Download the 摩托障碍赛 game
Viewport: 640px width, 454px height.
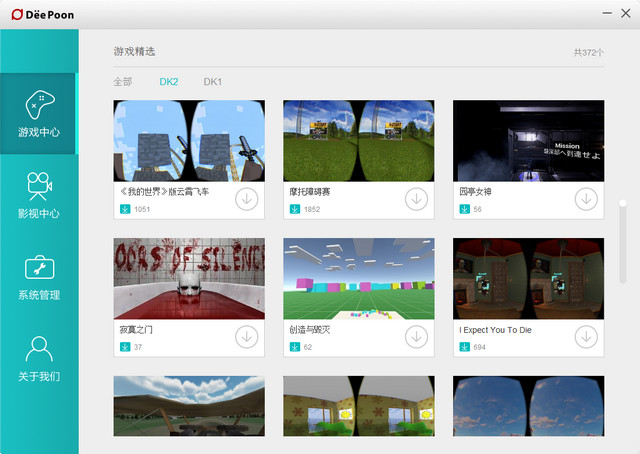pos(417,199)
